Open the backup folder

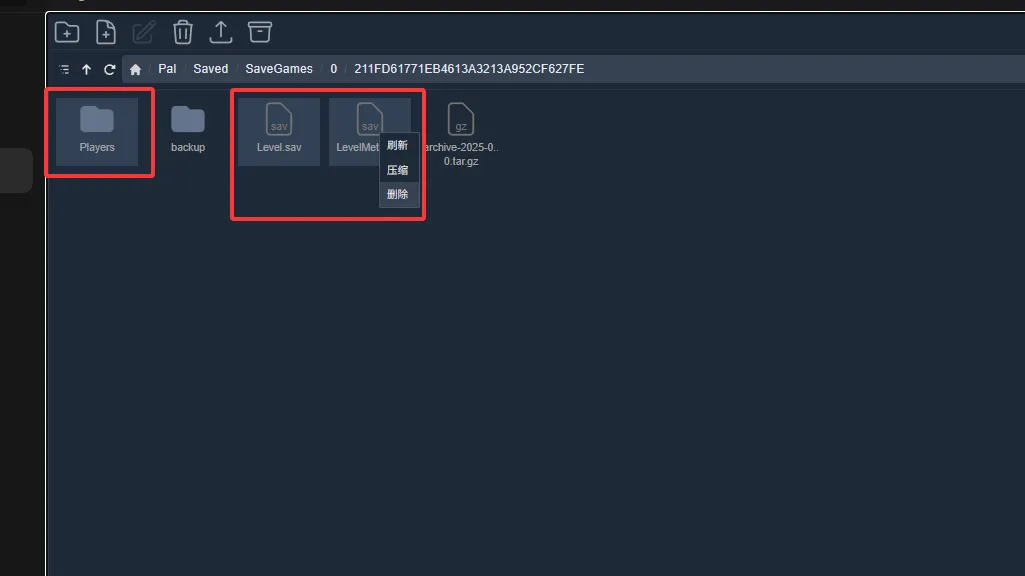click(188, 131)
